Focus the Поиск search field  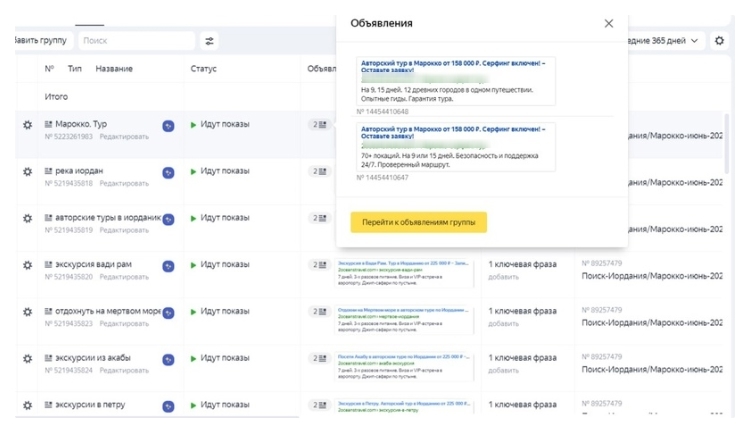(137, 41)
